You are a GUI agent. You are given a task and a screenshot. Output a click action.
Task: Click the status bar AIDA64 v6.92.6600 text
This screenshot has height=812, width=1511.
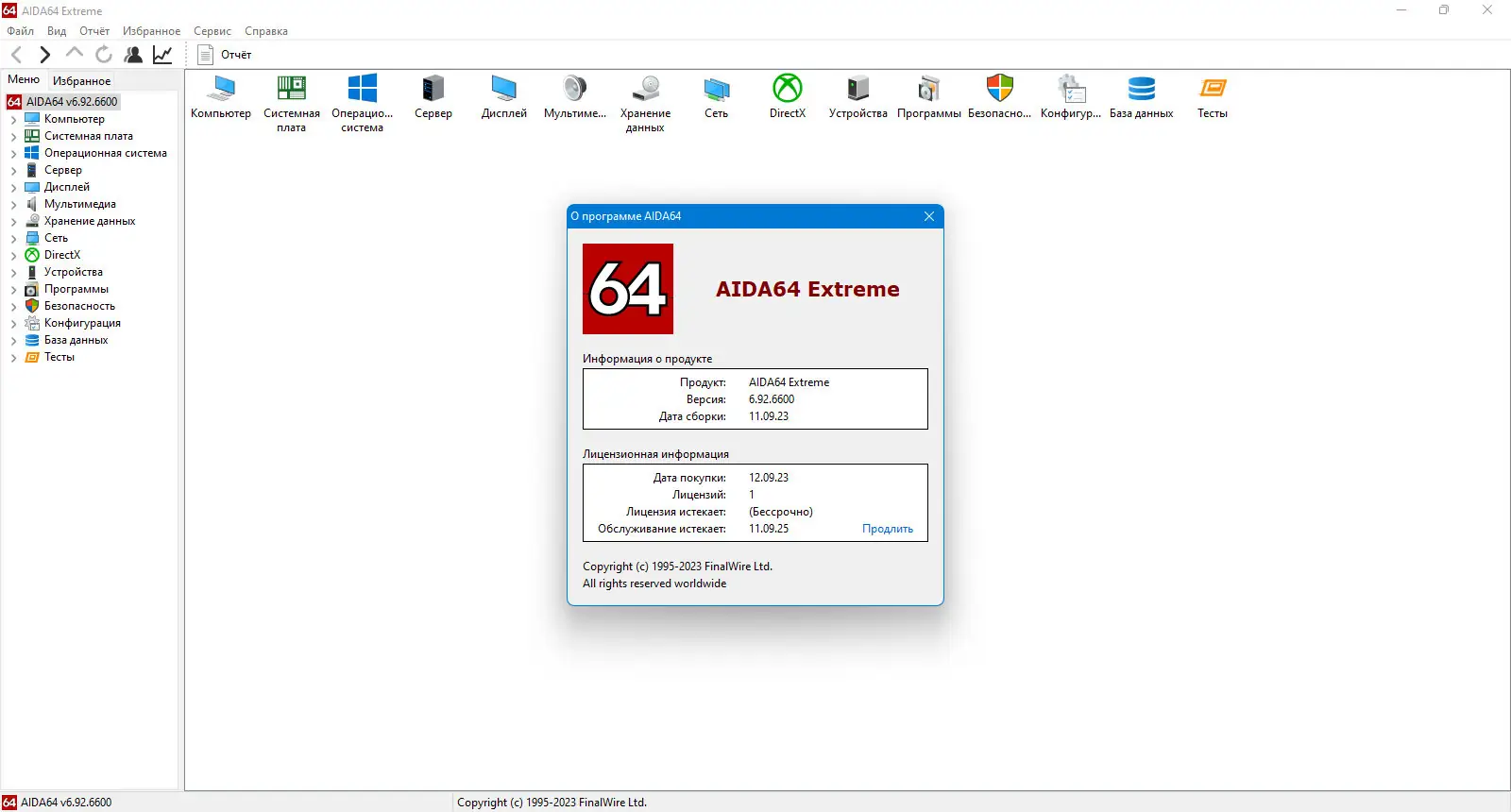(x=66, y=803)
